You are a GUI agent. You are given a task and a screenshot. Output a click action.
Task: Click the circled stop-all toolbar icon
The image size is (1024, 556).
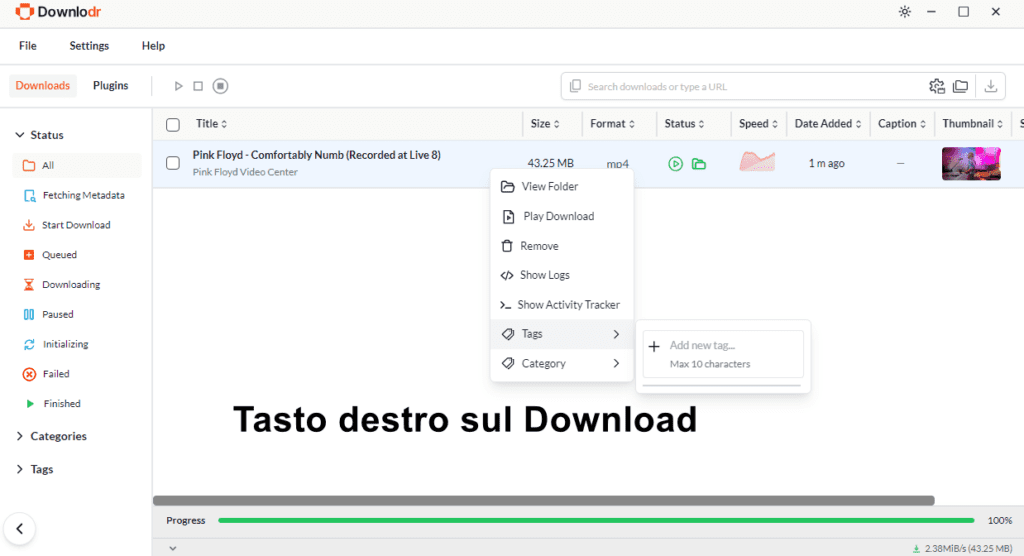(220, 86)
